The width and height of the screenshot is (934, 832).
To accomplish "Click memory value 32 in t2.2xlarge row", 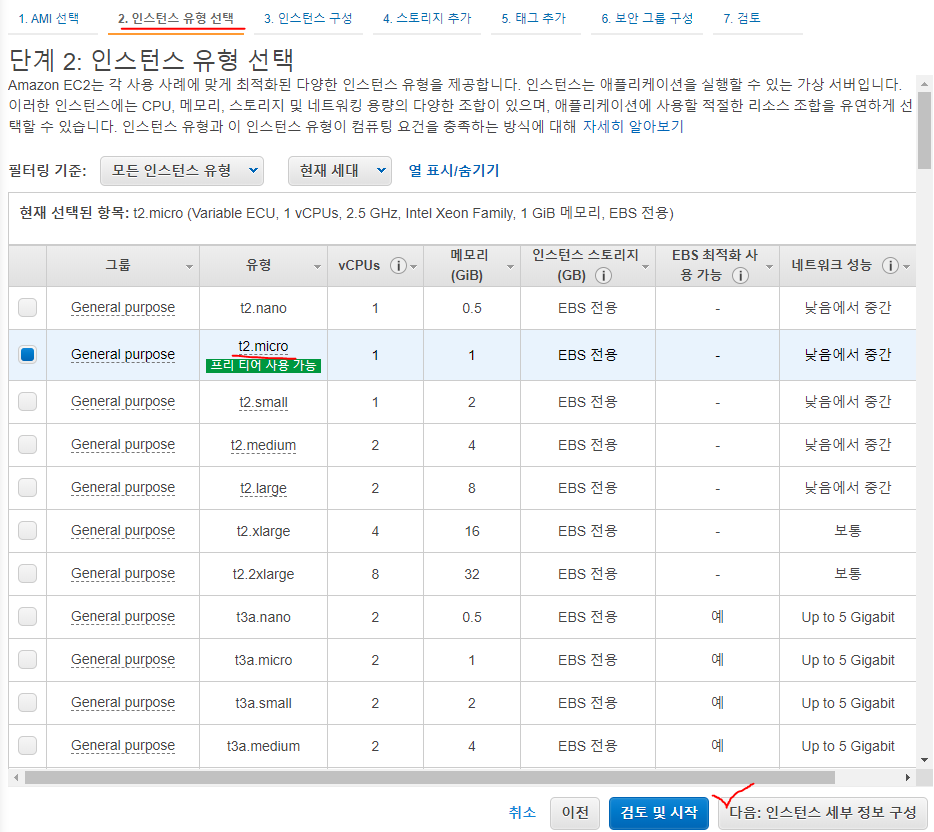I will [x=472, y=574].
